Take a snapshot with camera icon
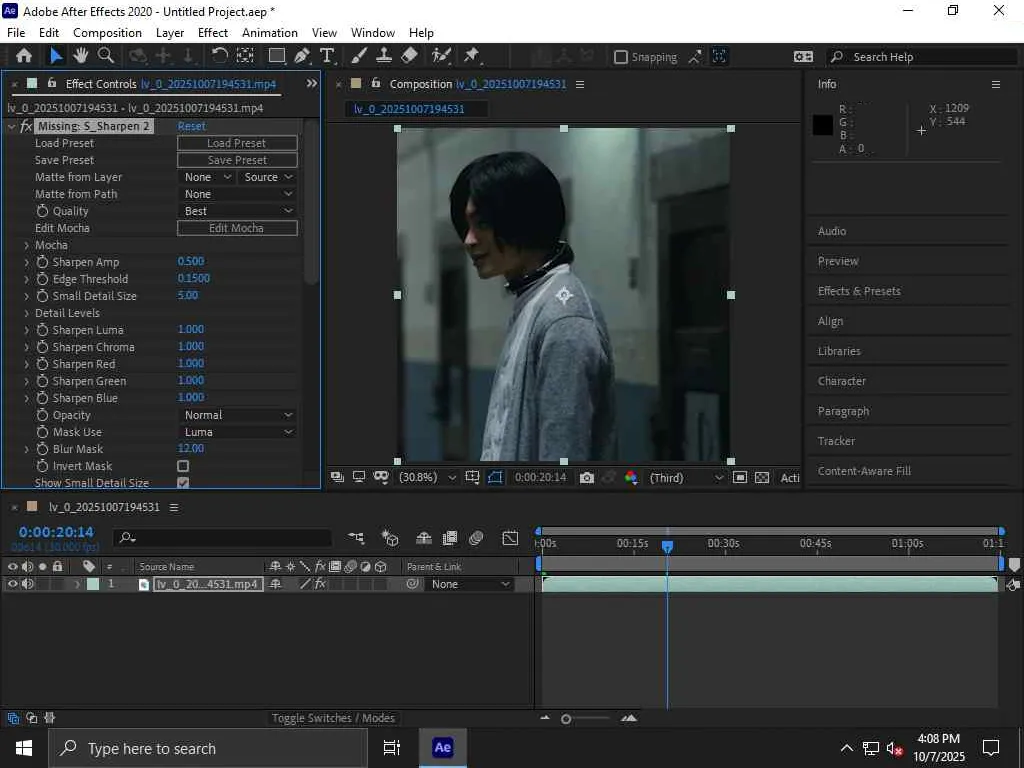1024x768 pixels. [x=587, y=478]
